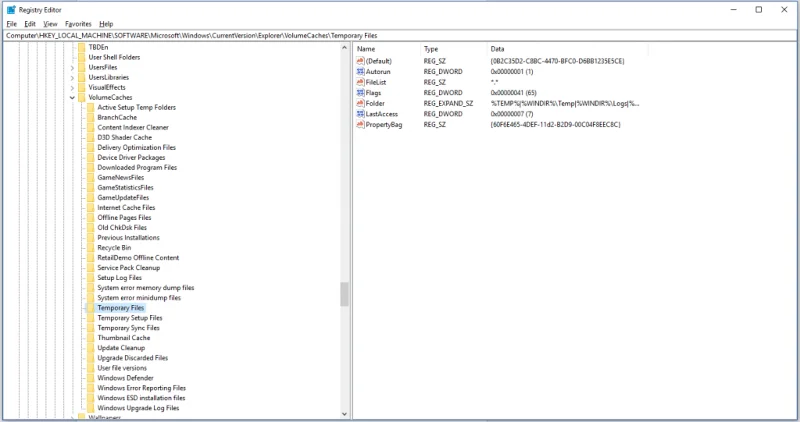The width and height of the screenshot is (800, 422).
Task: Click the Recycle Bin key folder icon
Action: 90,247
